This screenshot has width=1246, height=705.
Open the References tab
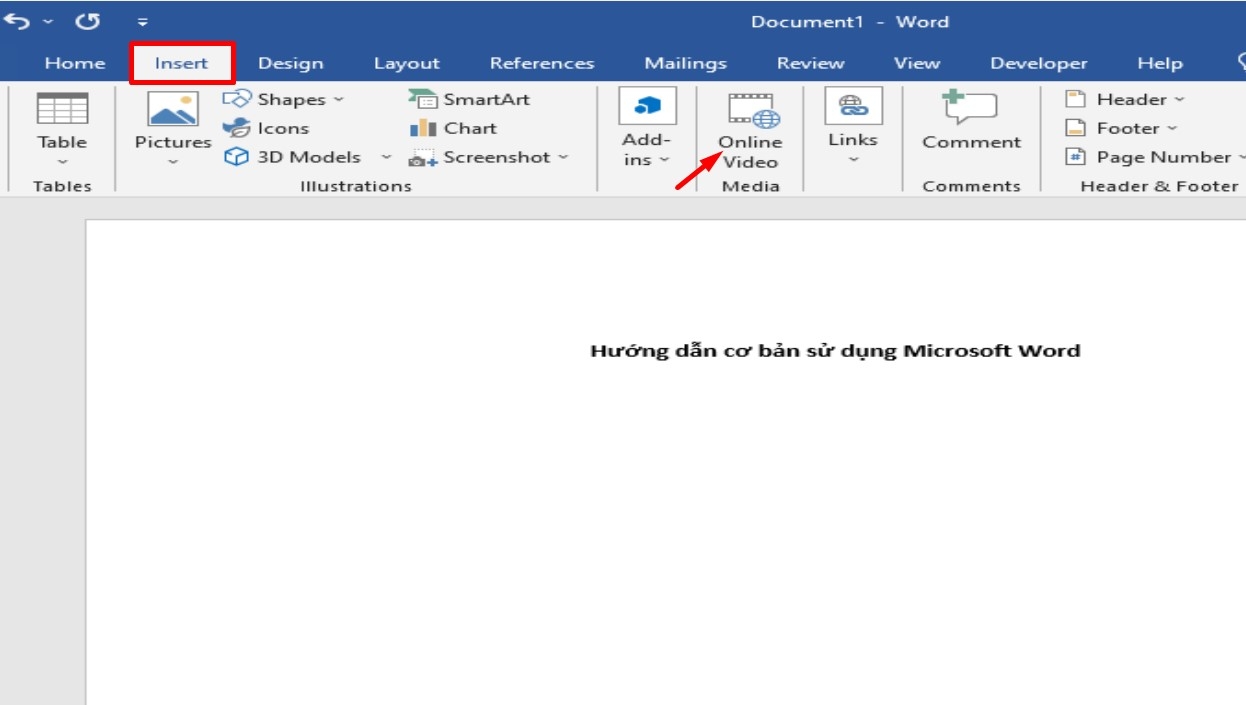coord(542,63)
